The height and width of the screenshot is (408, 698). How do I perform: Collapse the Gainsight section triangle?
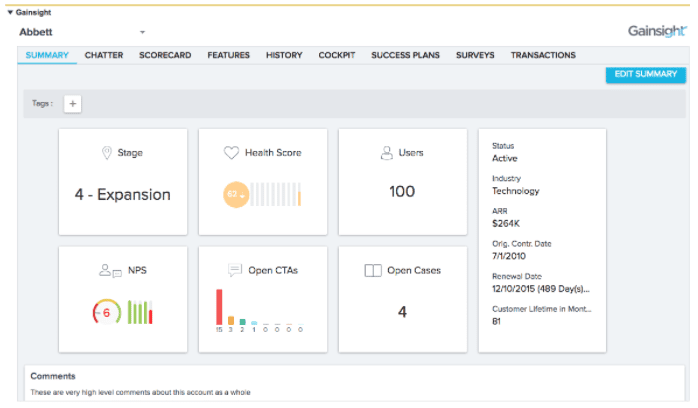coord(10,12)
